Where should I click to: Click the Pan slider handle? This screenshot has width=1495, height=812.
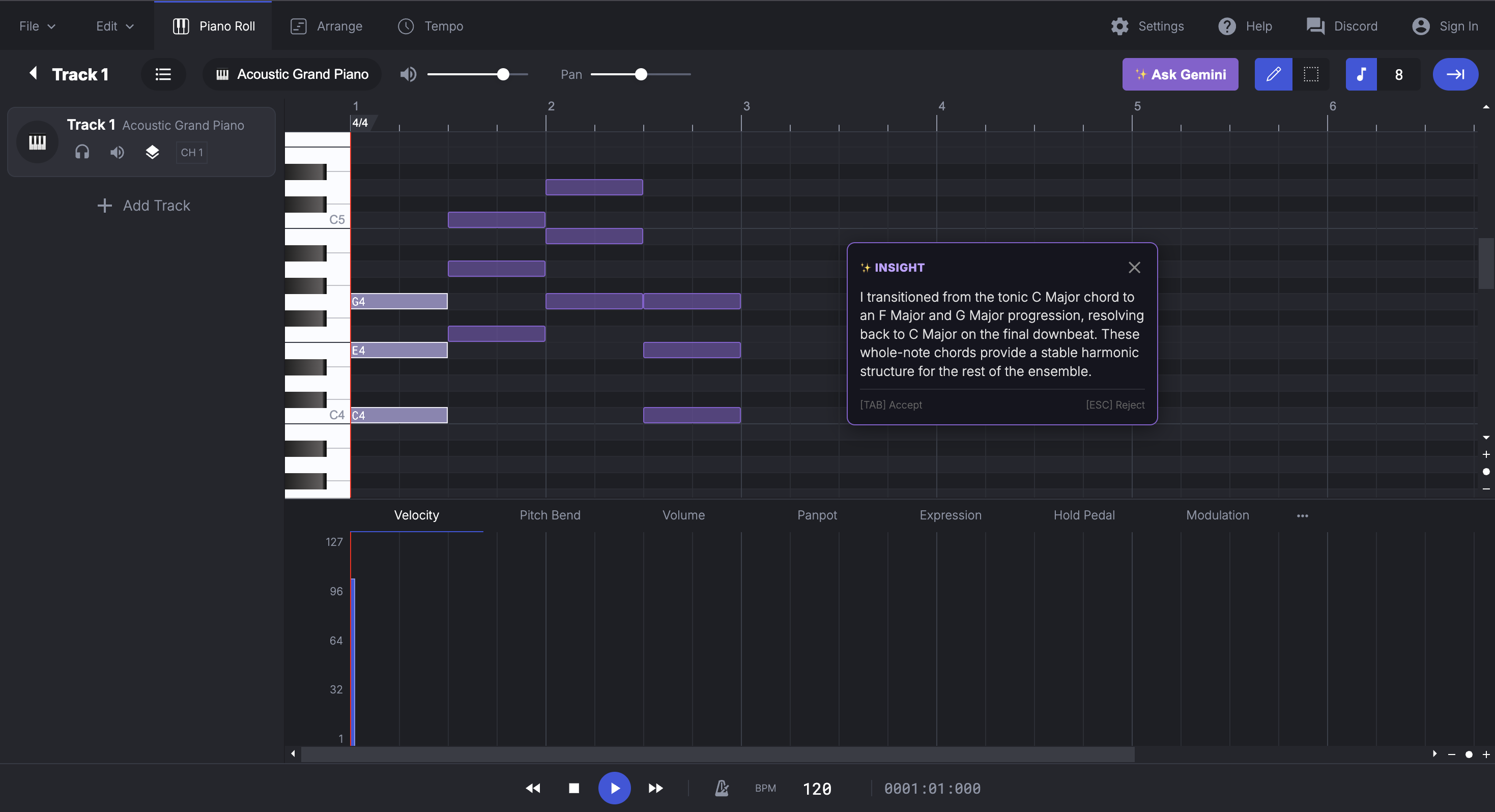pos(641,74)
